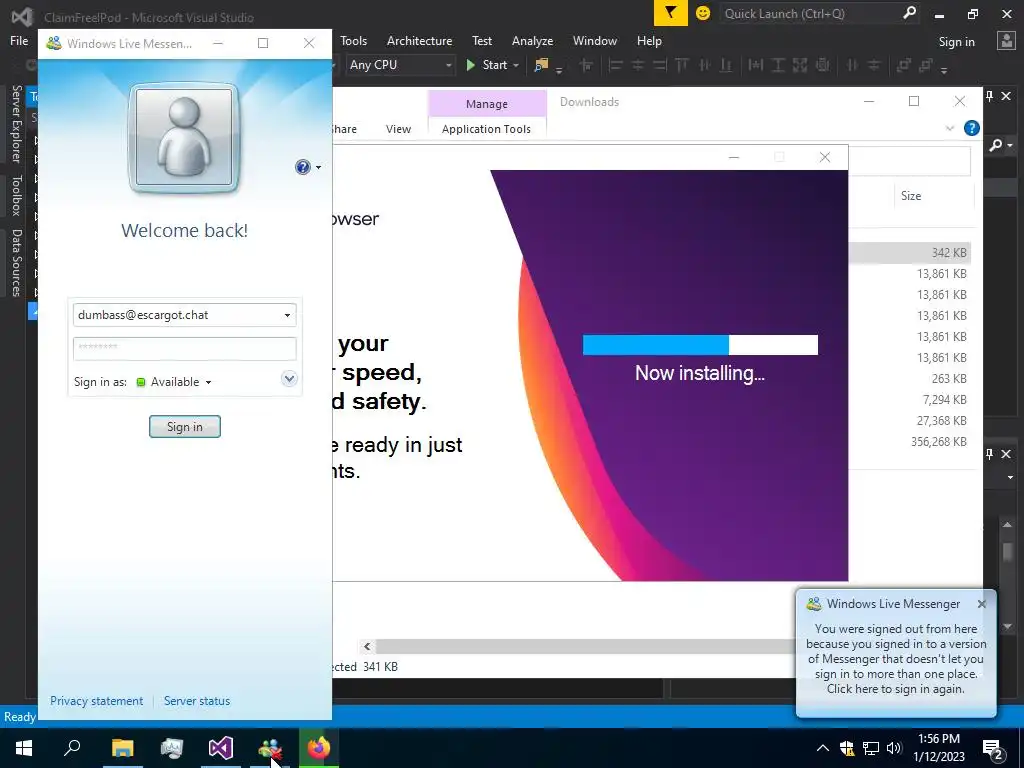Open the Server status link
Screen dimensions: 1024x768
coord(197,701)
